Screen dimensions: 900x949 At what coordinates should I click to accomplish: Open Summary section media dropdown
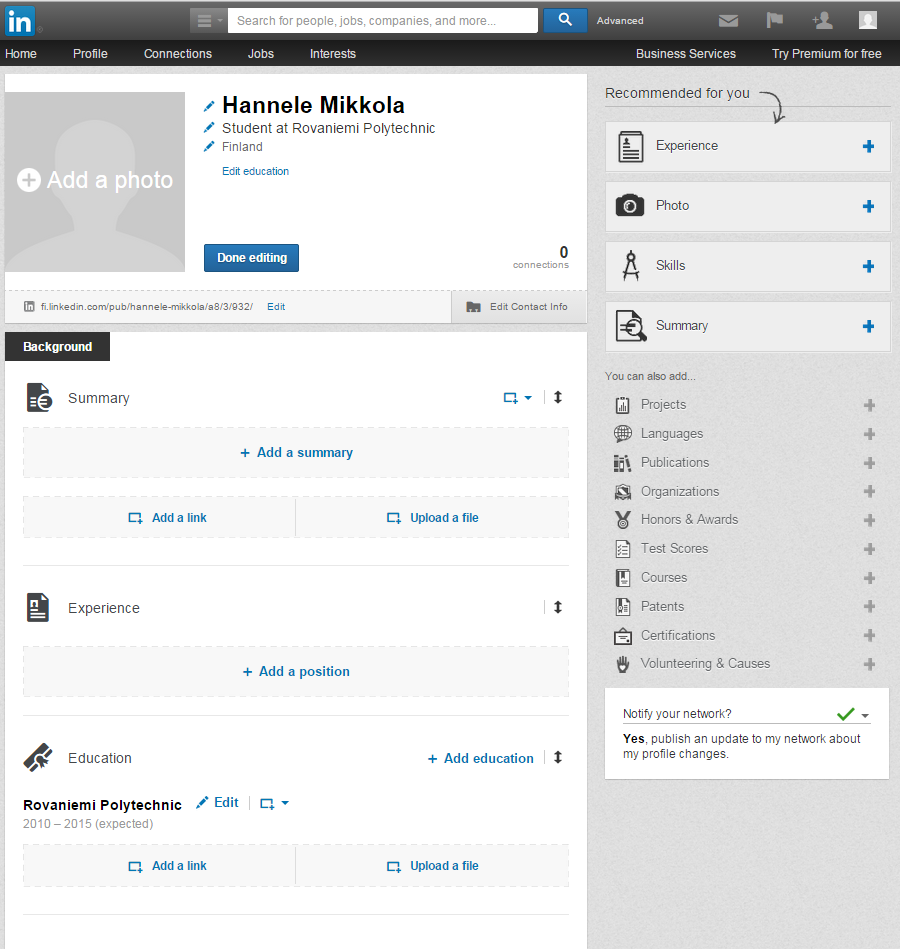pos(517,398)
